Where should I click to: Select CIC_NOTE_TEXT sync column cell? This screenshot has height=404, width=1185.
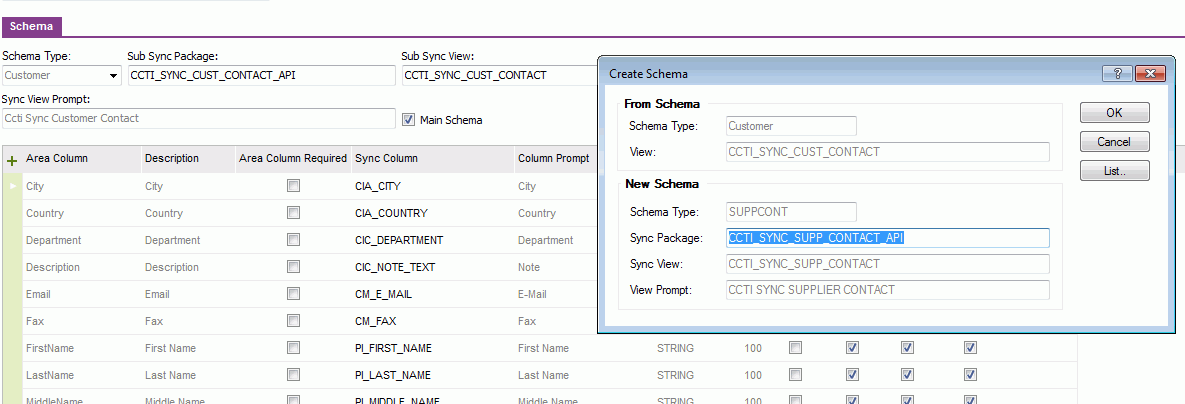pos(432,267)
